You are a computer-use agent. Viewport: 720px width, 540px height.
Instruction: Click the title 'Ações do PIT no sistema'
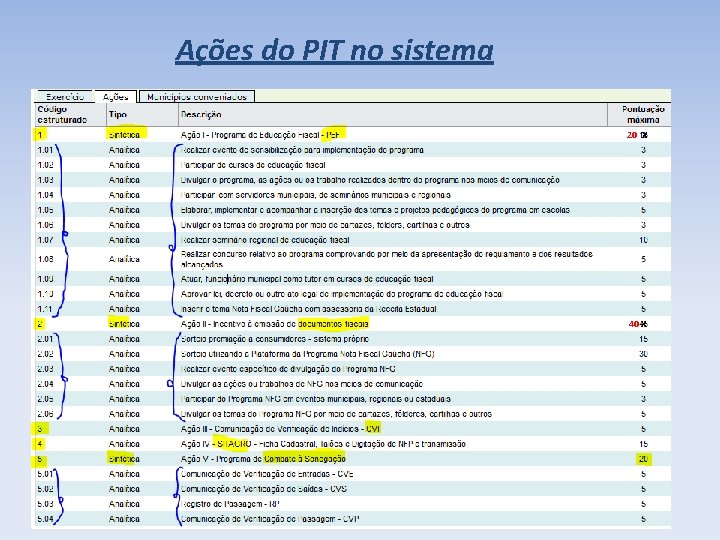tap(334, 50)
